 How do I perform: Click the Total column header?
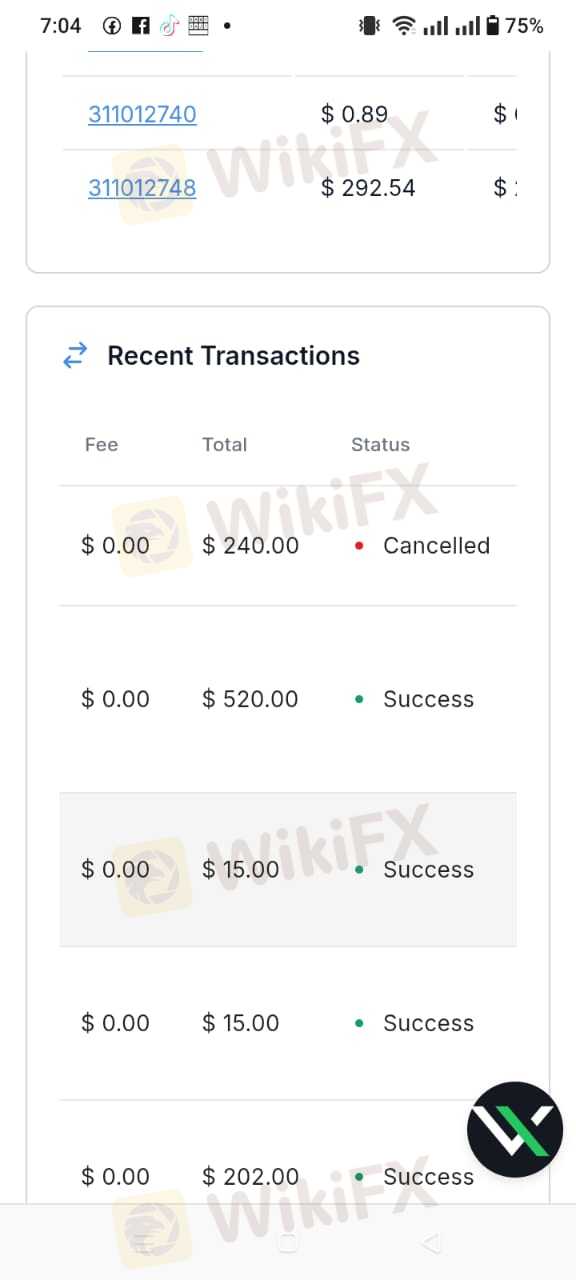(224, 445)
